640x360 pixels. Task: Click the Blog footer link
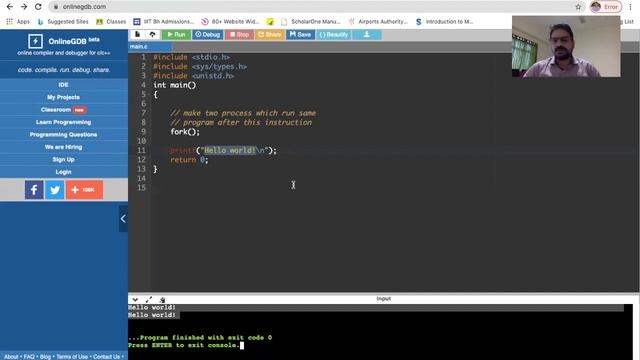click(45, 357)
